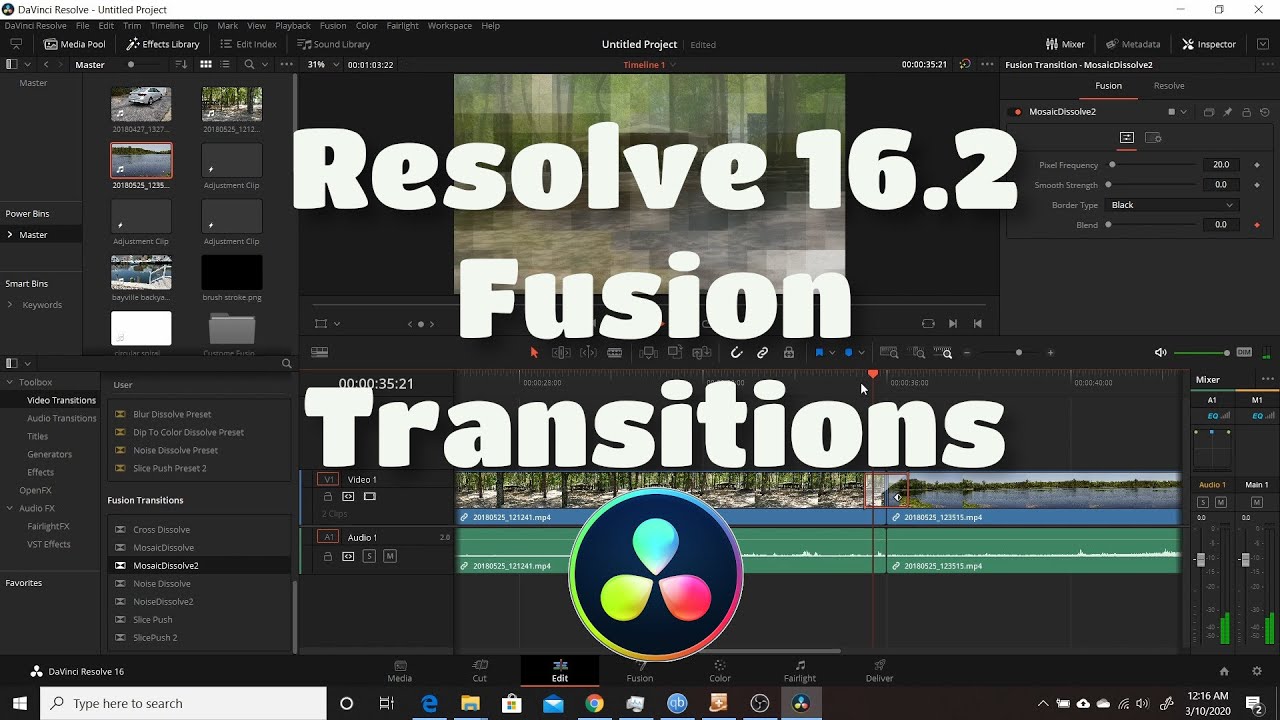Toggle the position lock padlock in toolbar
1280x720 pixels.
point(789,353)
